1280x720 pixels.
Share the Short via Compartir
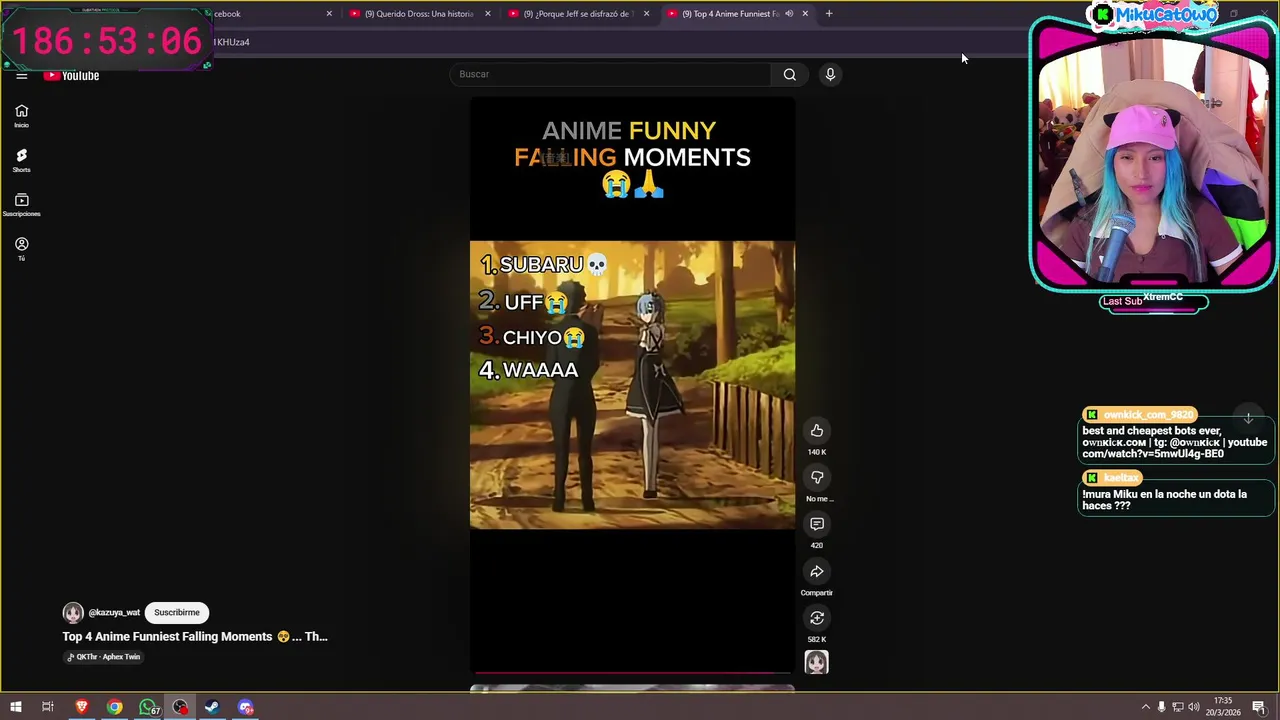tap(817, 572)
